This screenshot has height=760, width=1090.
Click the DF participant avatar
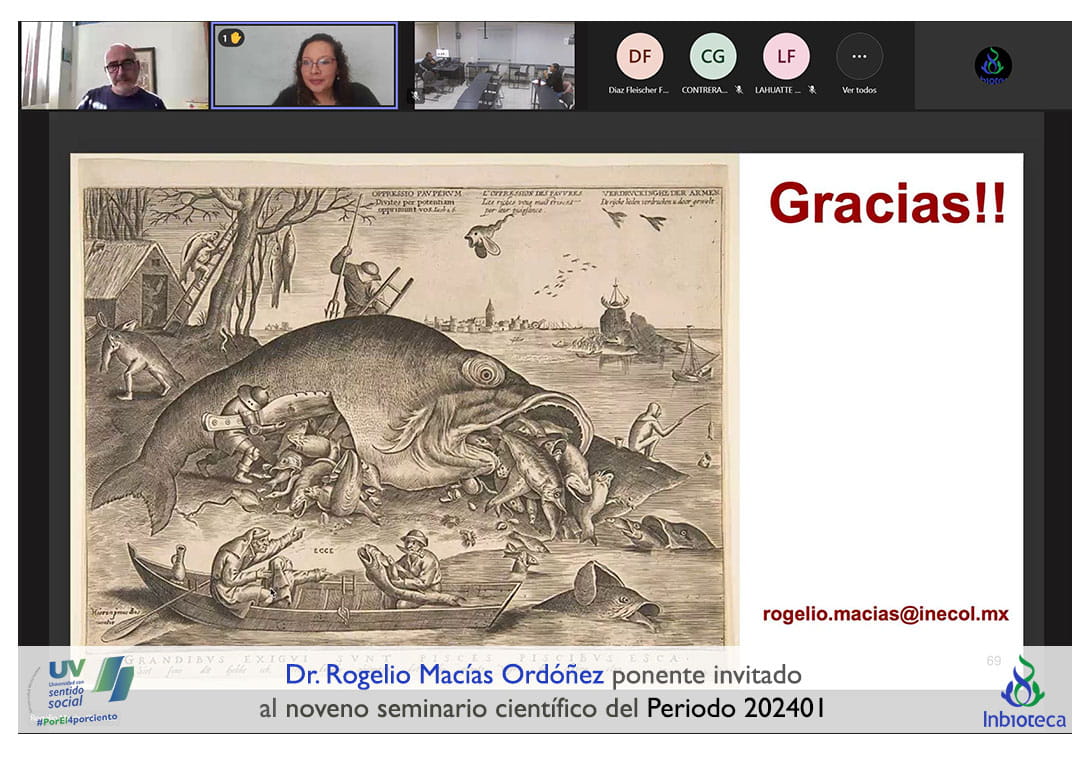(639, 56)
